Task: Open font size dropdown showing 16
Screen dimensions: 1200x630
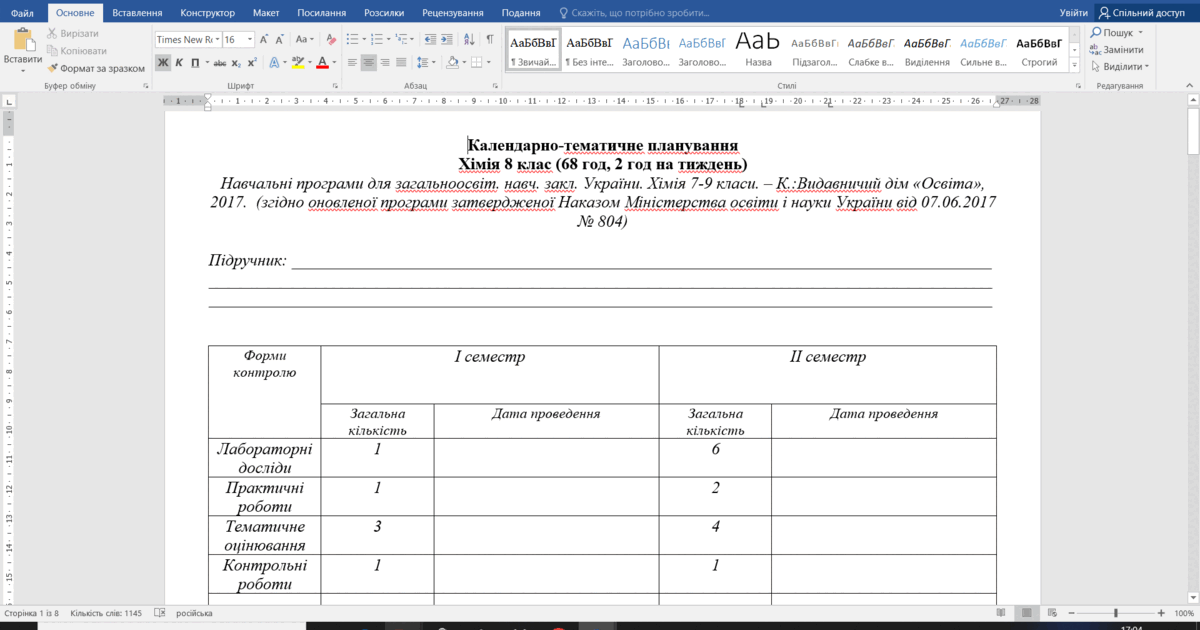Action: click(x=250, y=39)
